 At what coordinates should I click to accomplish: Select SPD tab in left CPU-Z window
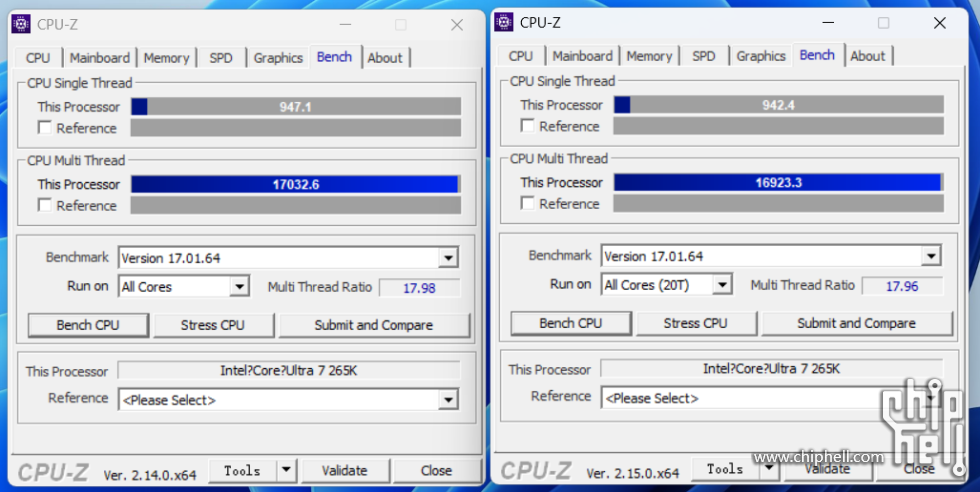(x=221, y=58)
